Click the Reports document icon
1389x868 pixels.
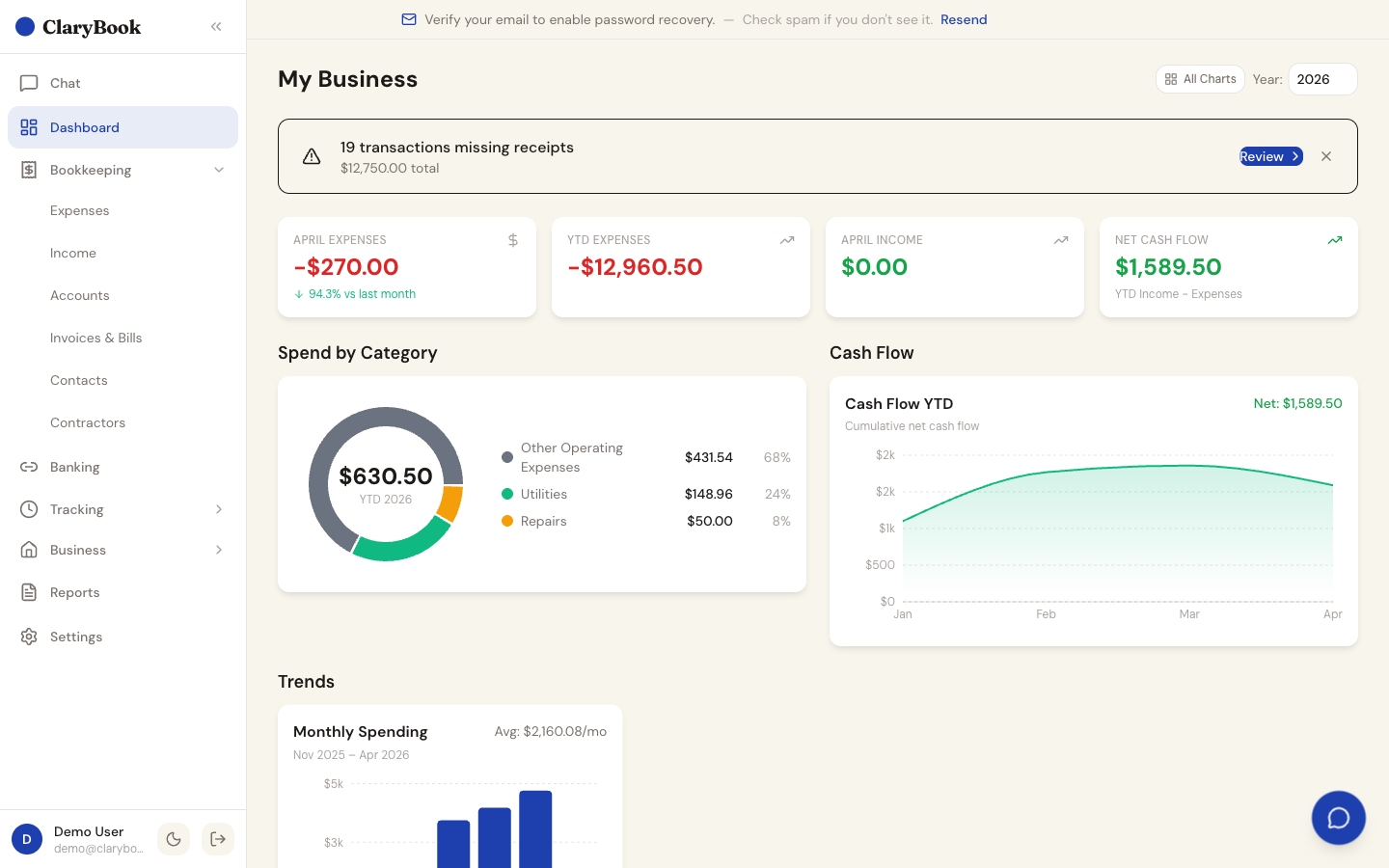pos(29,592)
